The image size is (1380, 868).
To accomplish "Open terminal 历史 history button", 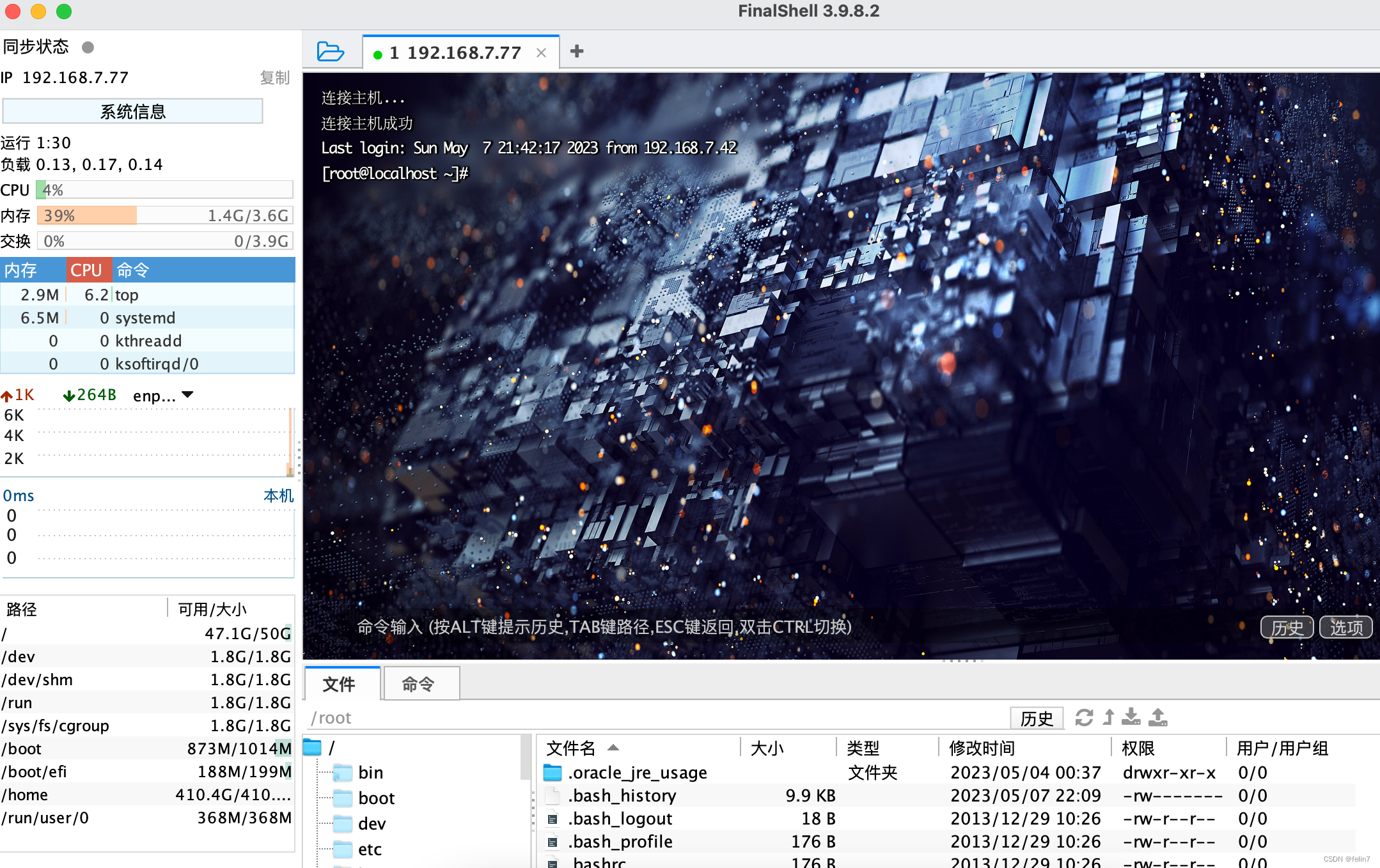I will (x=1287, y=628).
